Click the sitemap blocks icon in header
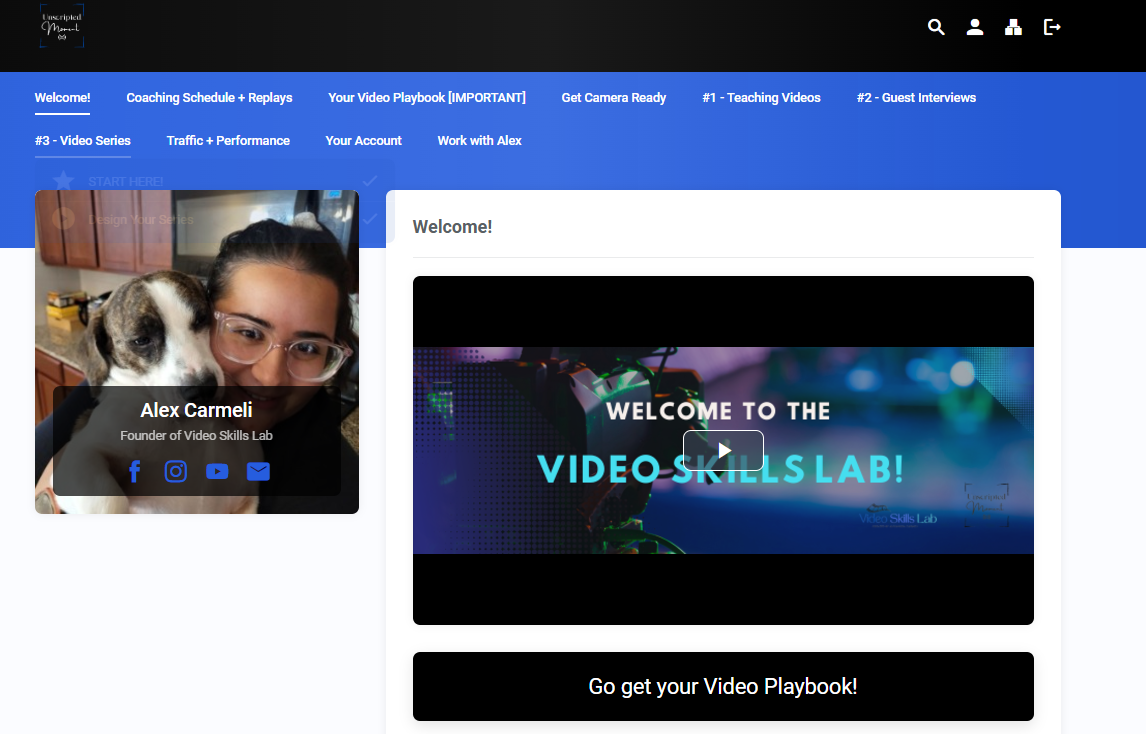1146x734 pixels. click(1013, 27)
